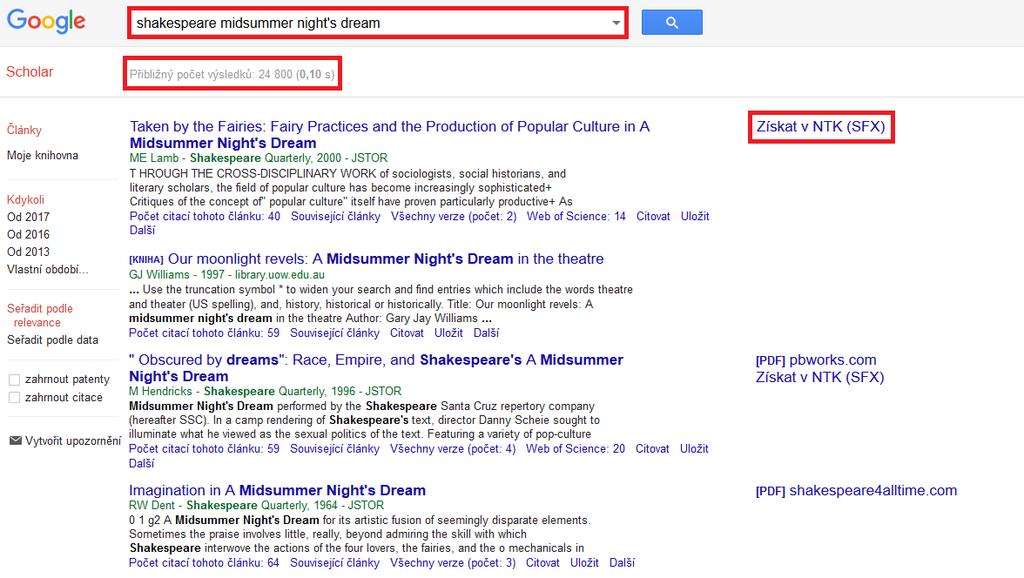Select Seřadit podle relevance
Screen dimensions: 1024x578
pyautogui.click(x=40, y=315)
